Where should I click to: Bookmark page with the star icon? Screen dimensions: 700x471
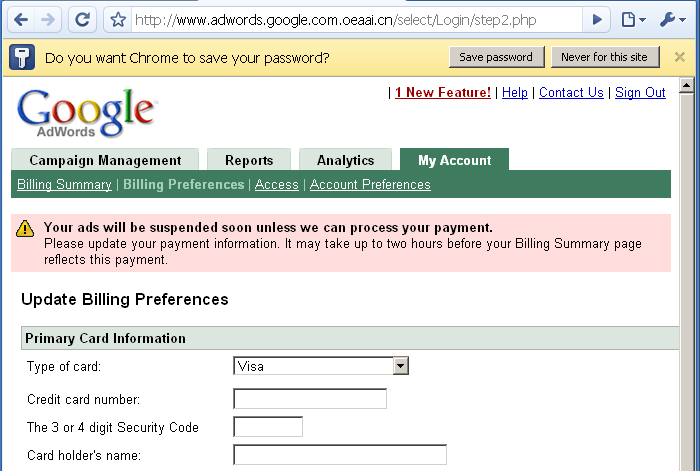pyautogui.click(x=117, y=19)
